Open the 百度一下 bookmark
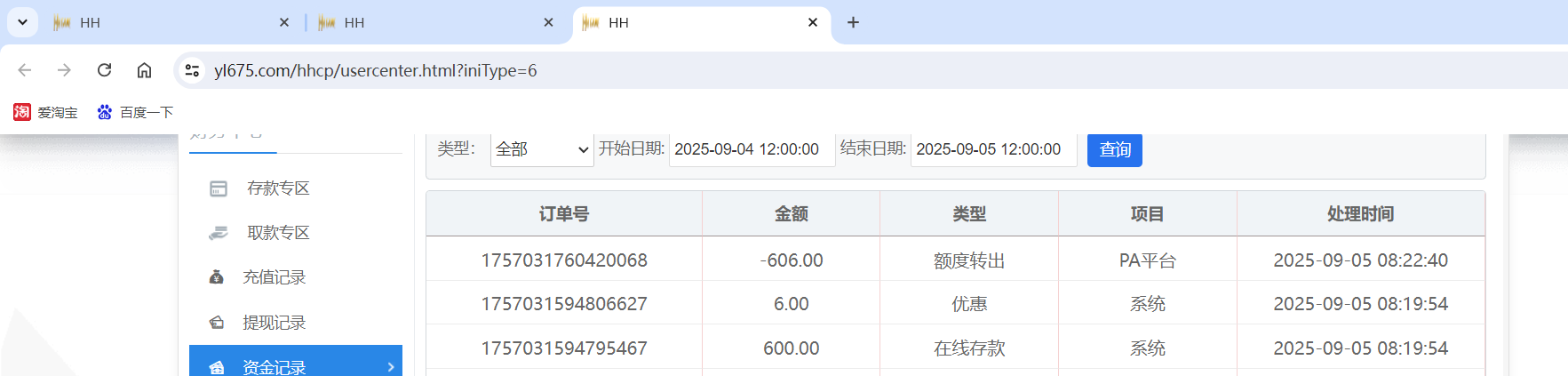 tap(135, 112)
